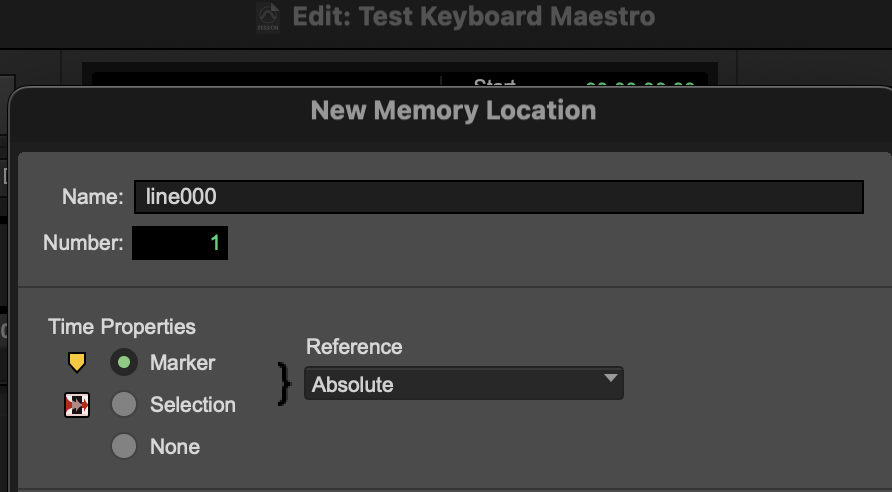This screenshot has height=492, width=892.
Task: Click the Edit: Test Keyboard Maestro window title
Action: click(474, 16)
